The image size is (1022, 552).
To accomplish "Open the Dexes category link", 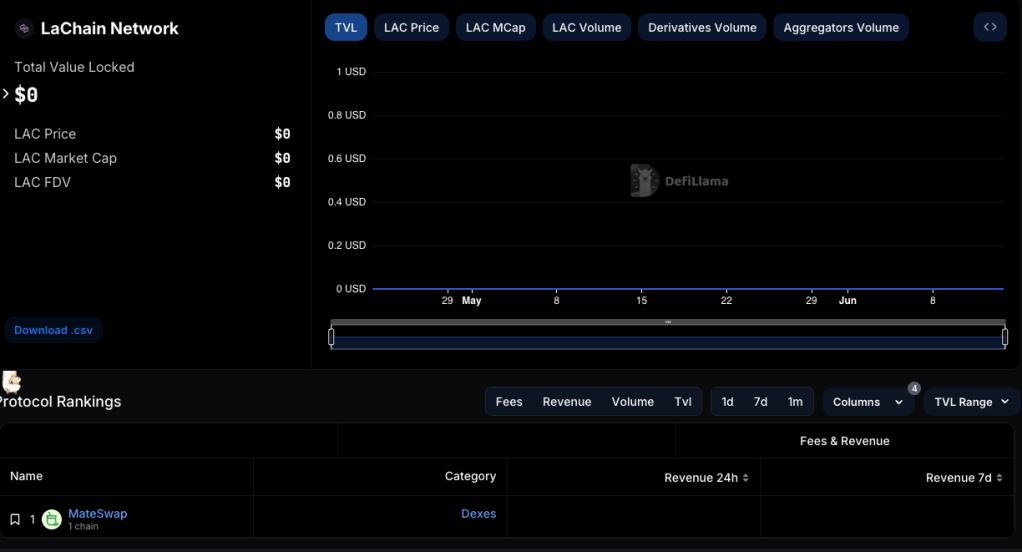I will pos(478,513).
